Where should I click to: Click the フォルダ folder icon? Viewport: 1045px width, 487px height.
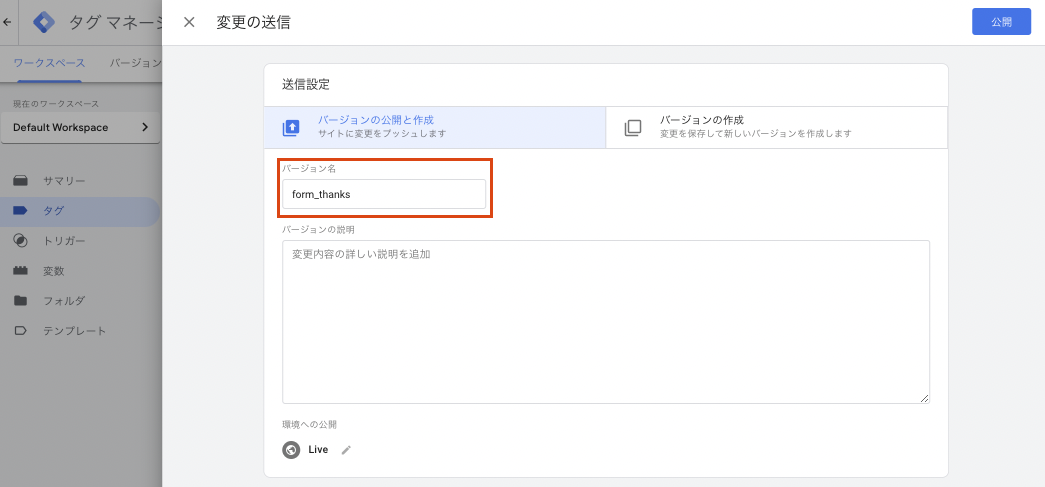21,300
